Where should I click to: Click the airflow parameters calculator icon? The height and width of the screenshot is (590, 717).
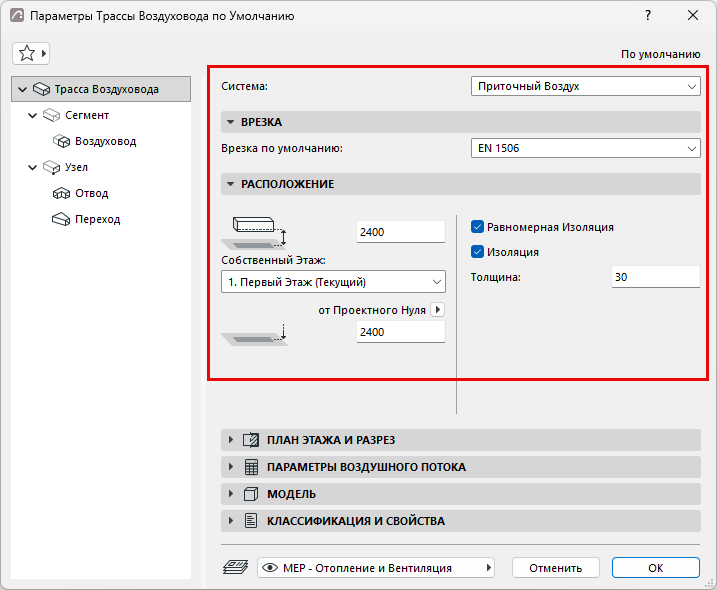(x=251, y=467)
